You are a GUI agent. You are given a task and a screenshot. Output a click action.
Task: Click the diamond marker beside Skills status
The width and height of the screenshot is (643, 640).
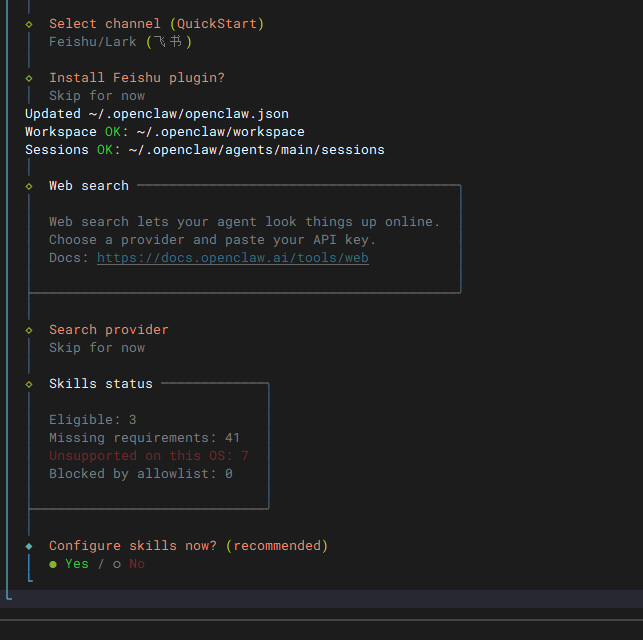tap(29, 385)
